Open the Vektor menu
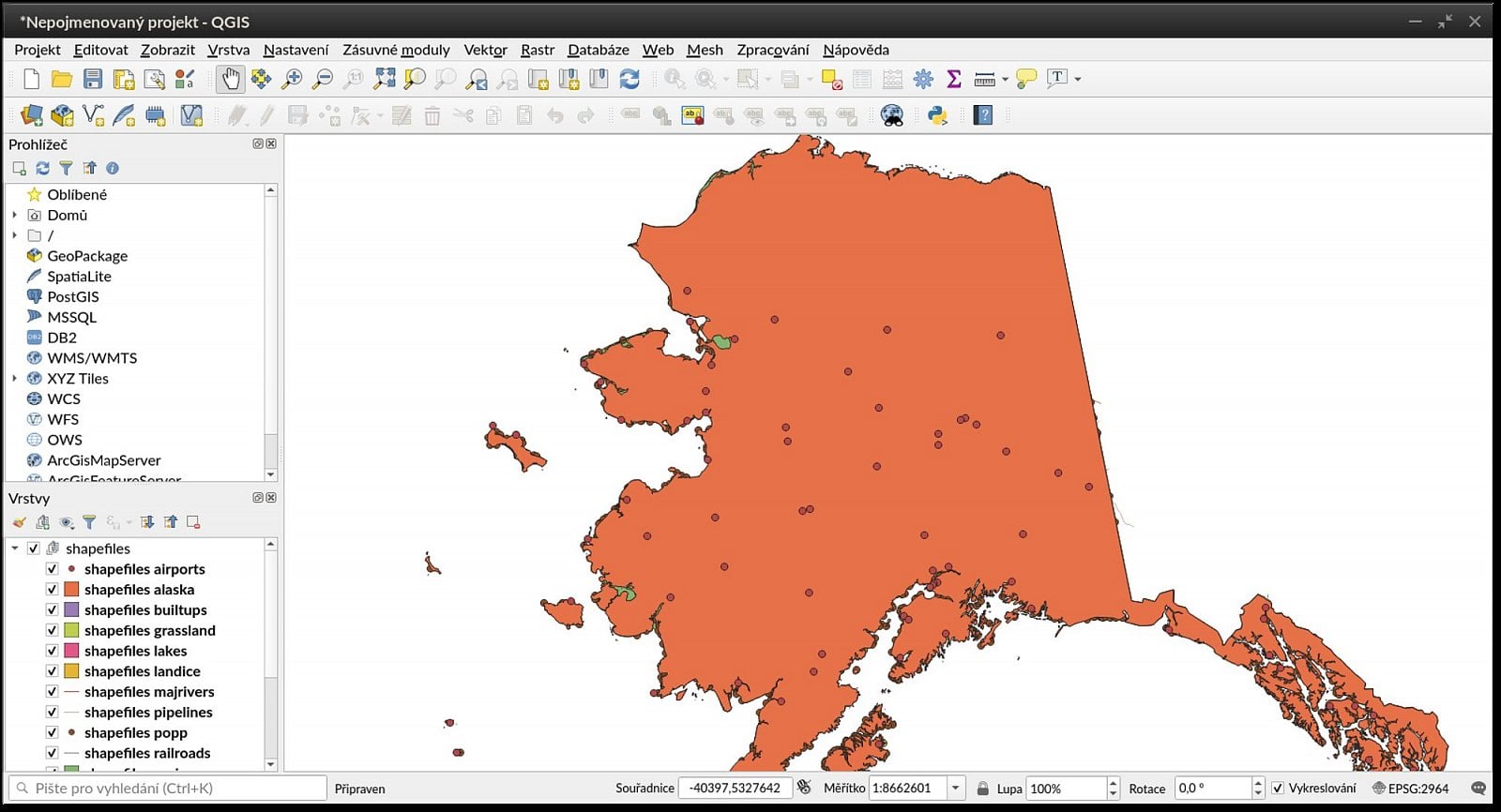 (485, 50)
